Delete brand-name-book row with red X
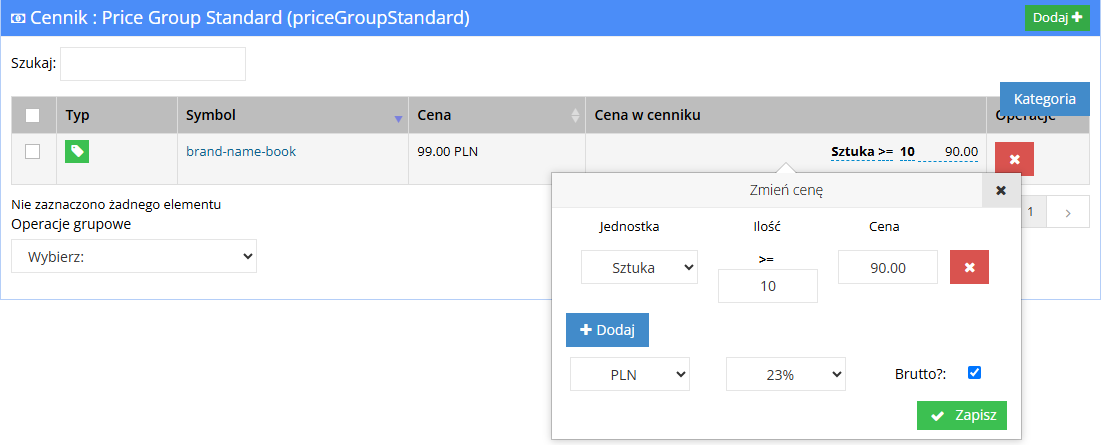The width and height of the screenshot is (1102, 445). (1014, 159)
